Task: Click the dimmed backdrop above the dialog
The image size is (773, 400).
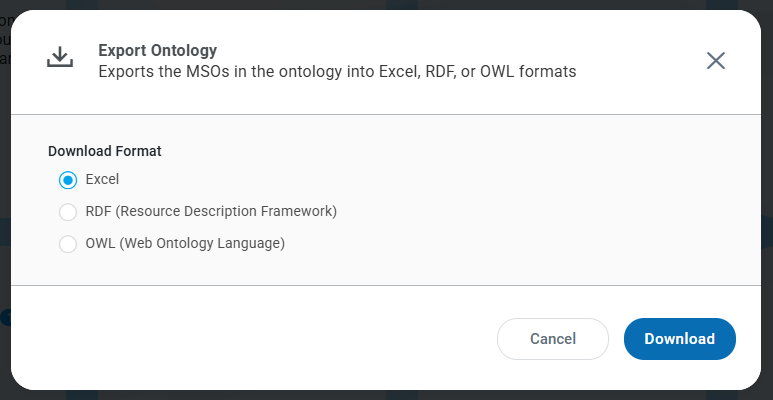Action: [x=386, y=4]
